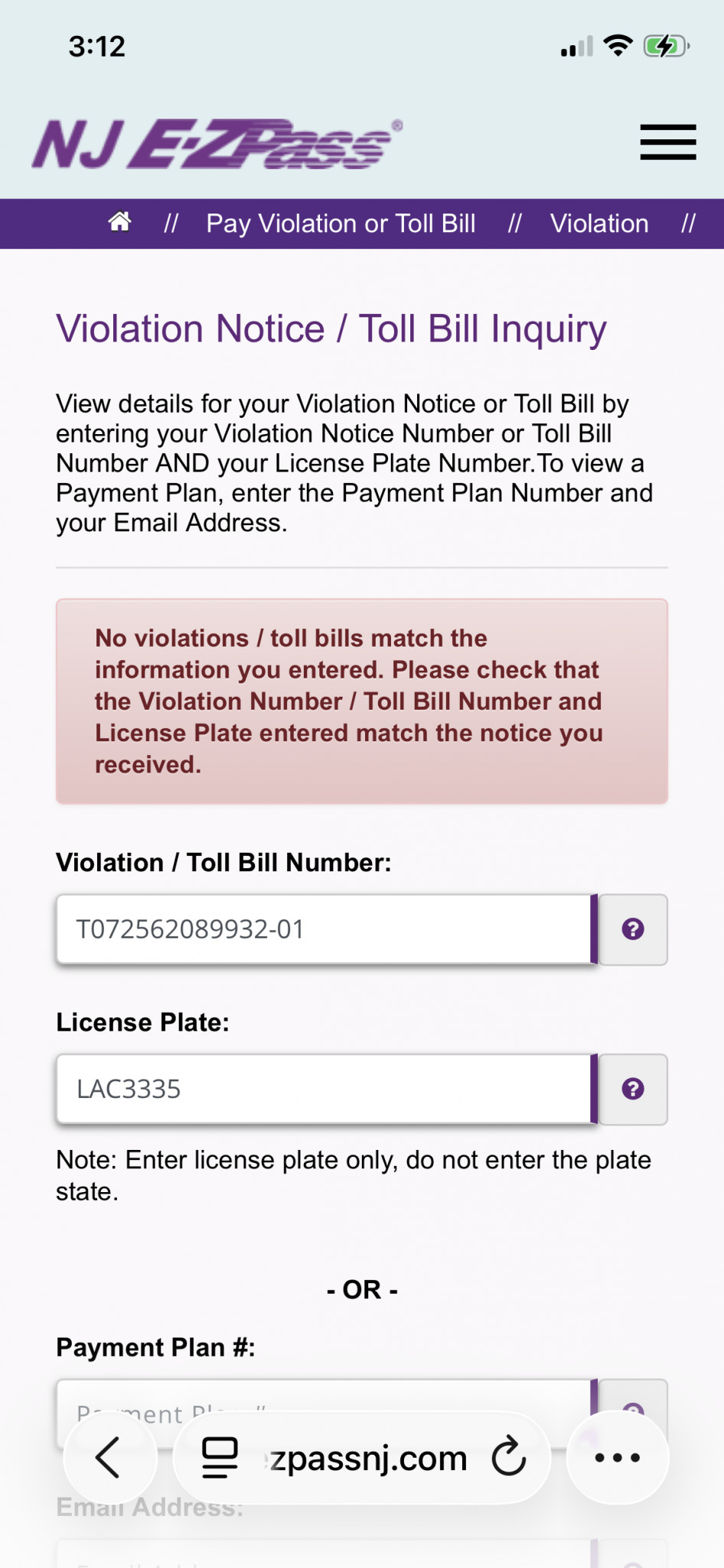
Task: Focus the License Plate input field
Action: (x=323, y=1089)
